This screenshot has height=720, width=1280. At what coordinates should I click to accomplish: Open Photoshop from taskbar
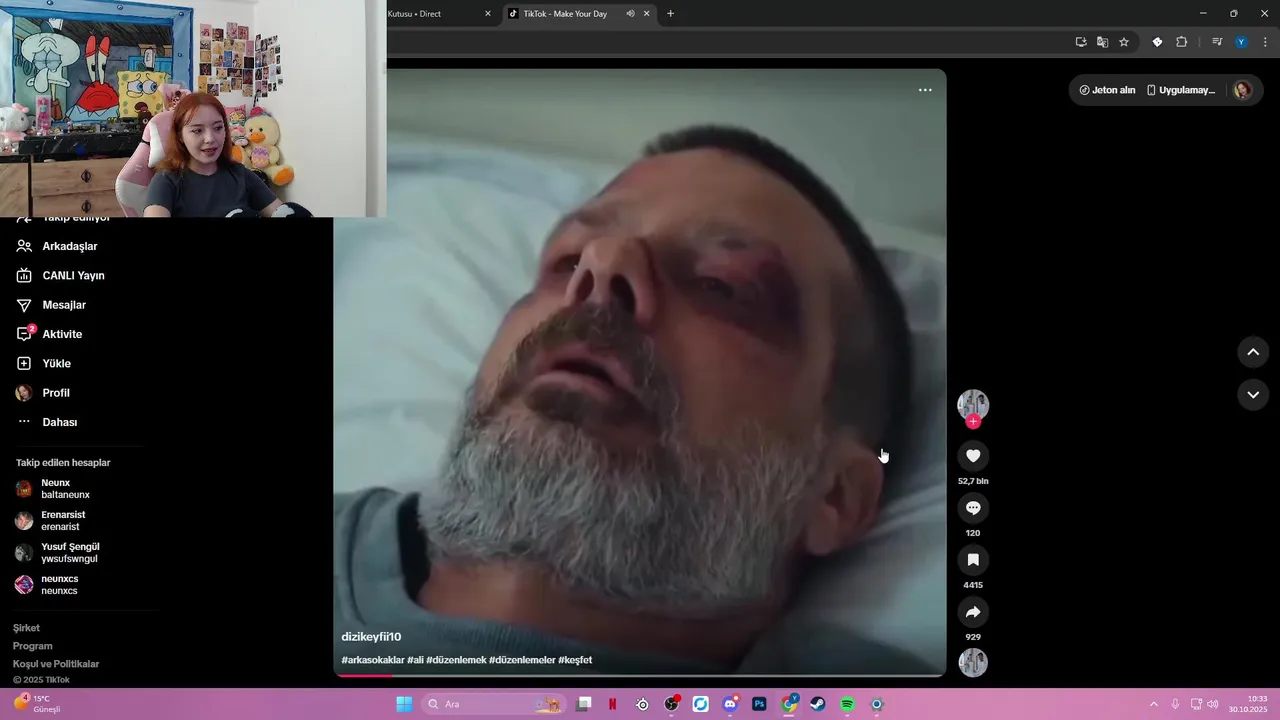point(759,704)
